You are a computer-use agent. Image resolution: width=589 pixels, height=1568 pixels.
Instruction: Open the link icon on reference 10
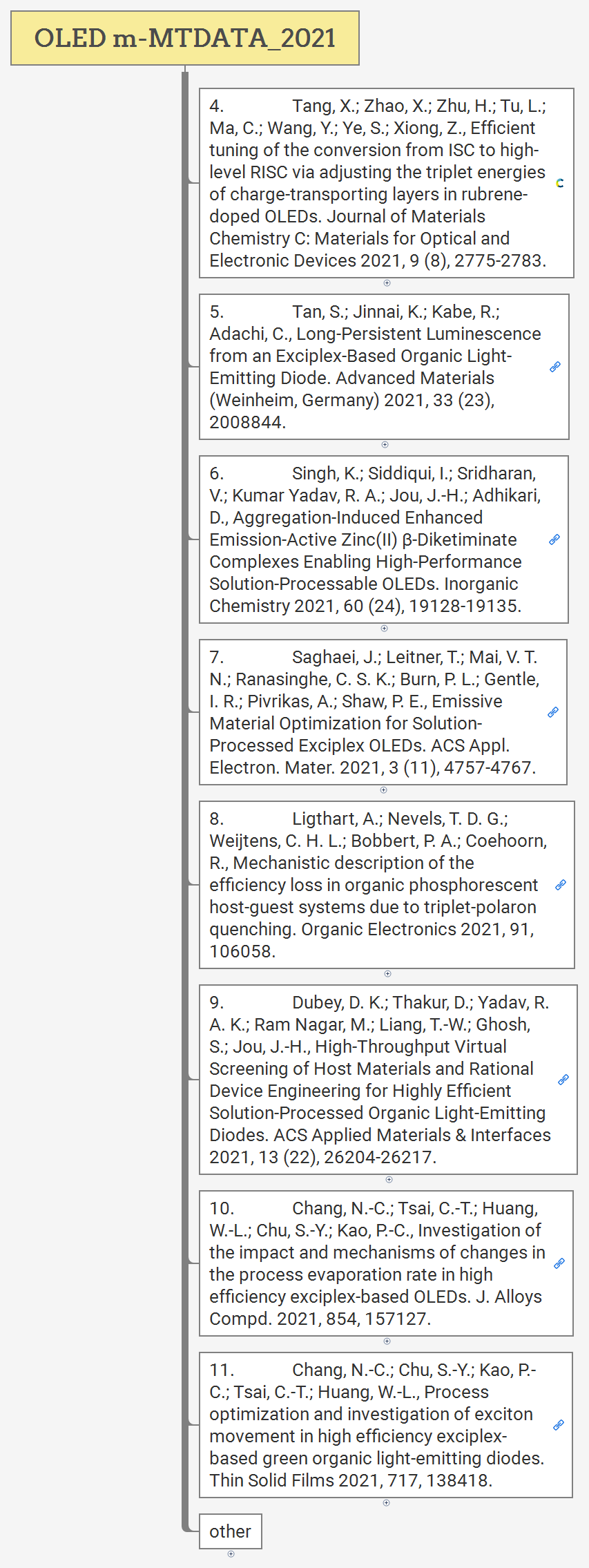click(x=559, y=1263)
